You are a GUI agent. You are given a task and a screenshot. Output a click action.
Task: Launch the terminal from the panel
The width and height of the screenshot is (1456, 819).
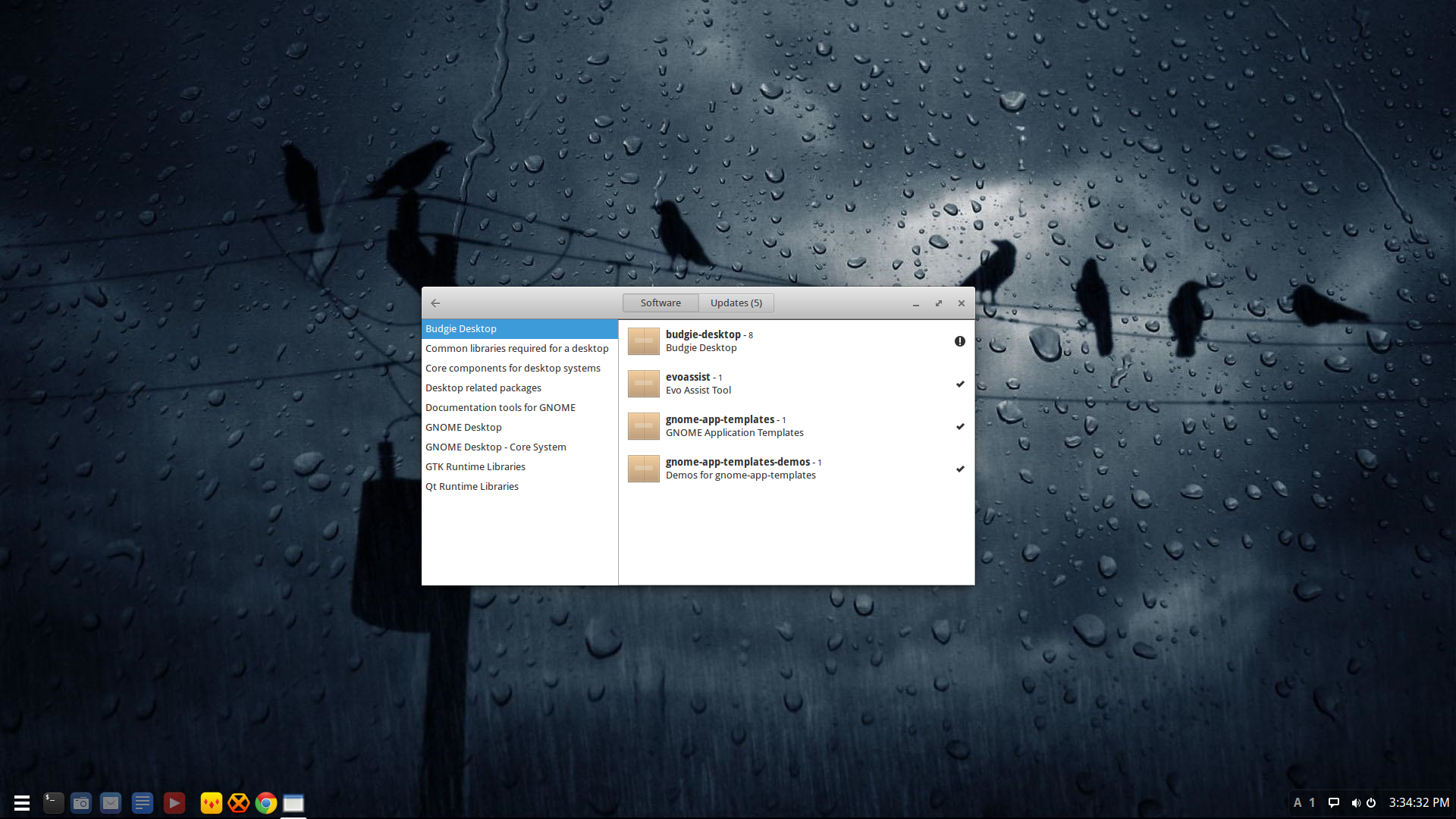click(53, 803)
